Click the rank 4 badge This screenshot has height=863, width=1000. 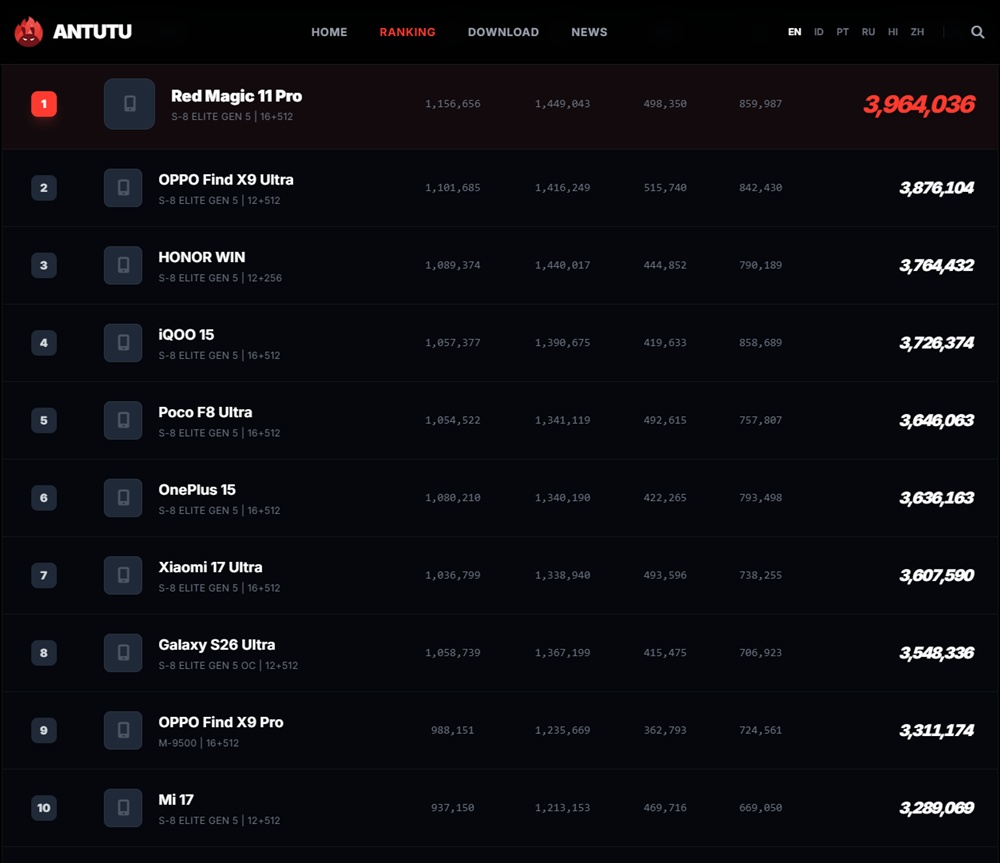(x=44, y=343)
